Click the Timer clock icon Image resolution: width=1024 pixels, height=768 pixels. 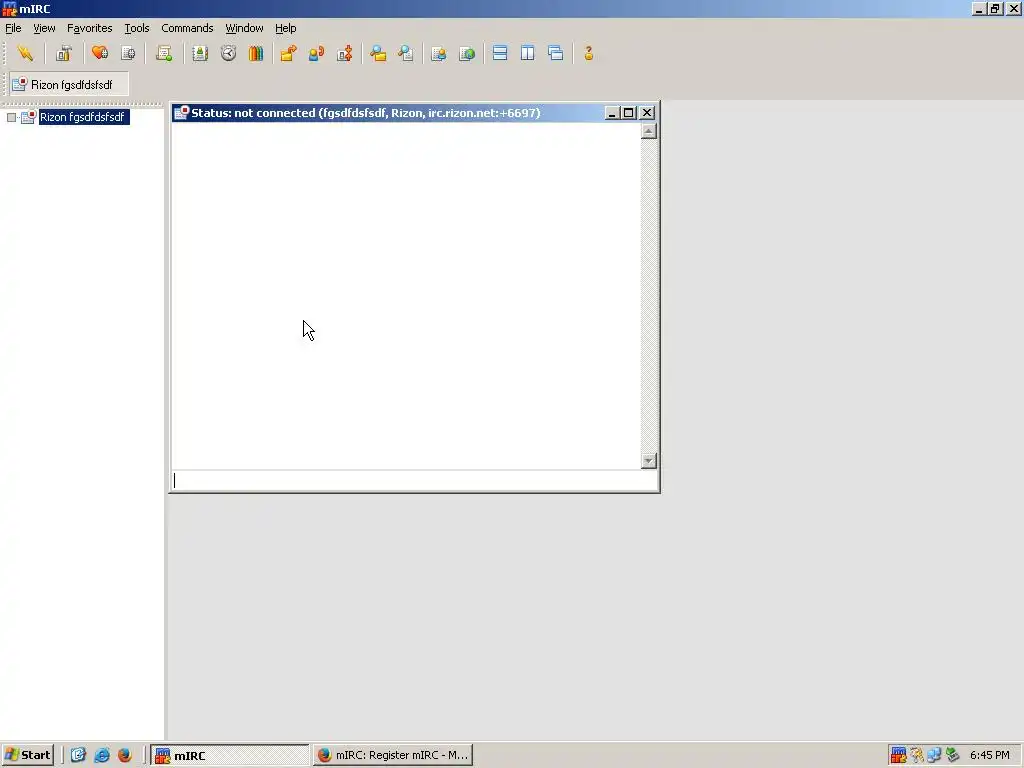228,54
